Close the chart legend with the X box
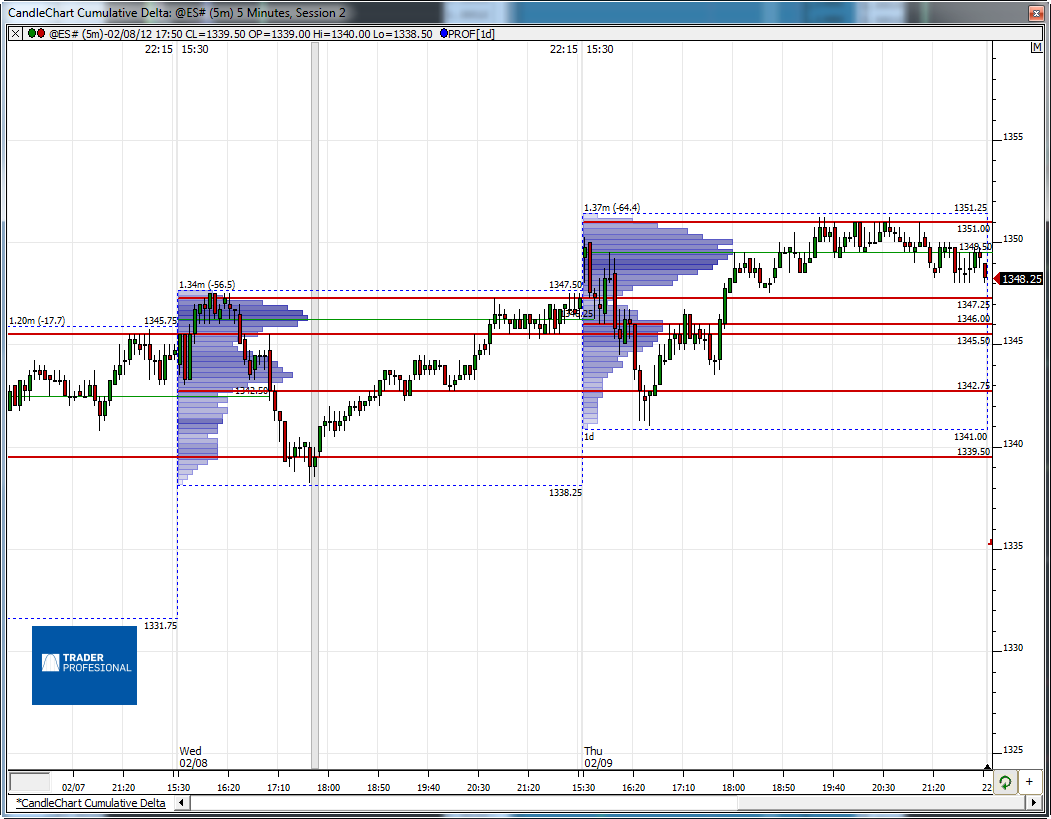This screenshot has width=1051, height=819. pyautogui.click(x=15, y=34)
